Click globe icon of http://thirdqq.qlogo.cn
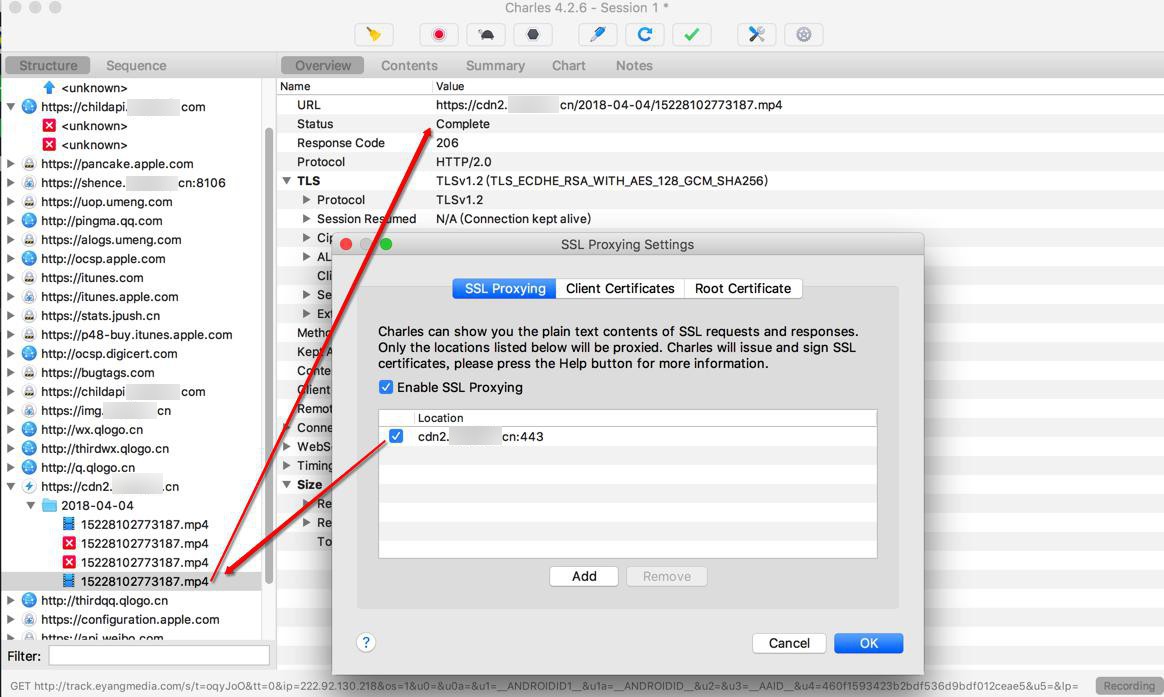This screenshot has width=1164, height=697. tap(29, 601)
